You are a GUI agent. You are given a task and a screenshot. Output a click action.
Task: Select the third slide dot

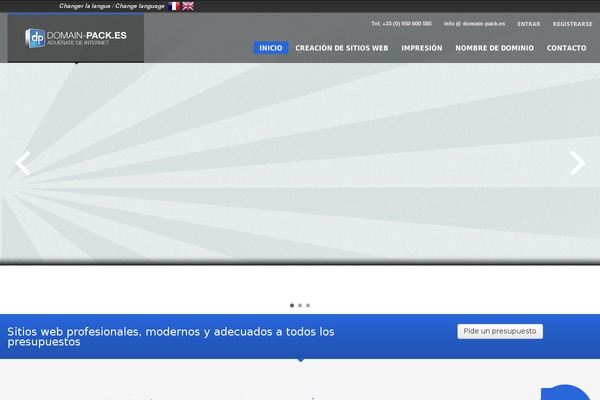coord(308,305)
